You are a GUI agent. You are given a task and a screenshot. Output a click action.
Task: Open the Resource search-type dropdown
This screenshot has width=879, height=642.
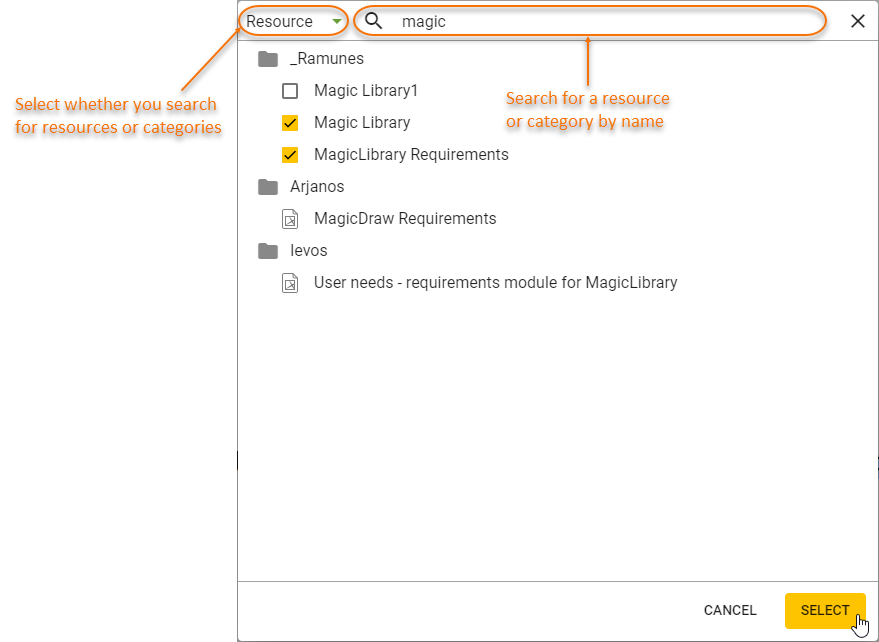coord(294,21)
